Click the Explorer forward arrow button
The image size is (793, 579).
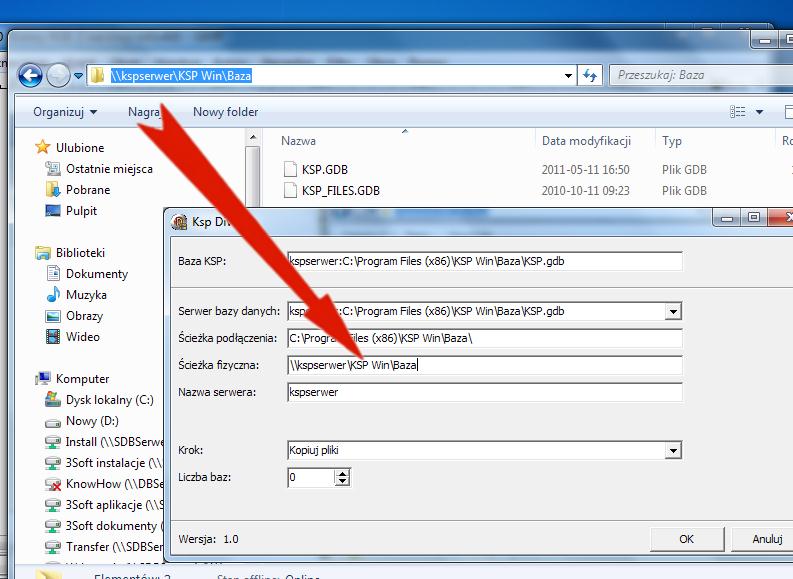(58, 76)
